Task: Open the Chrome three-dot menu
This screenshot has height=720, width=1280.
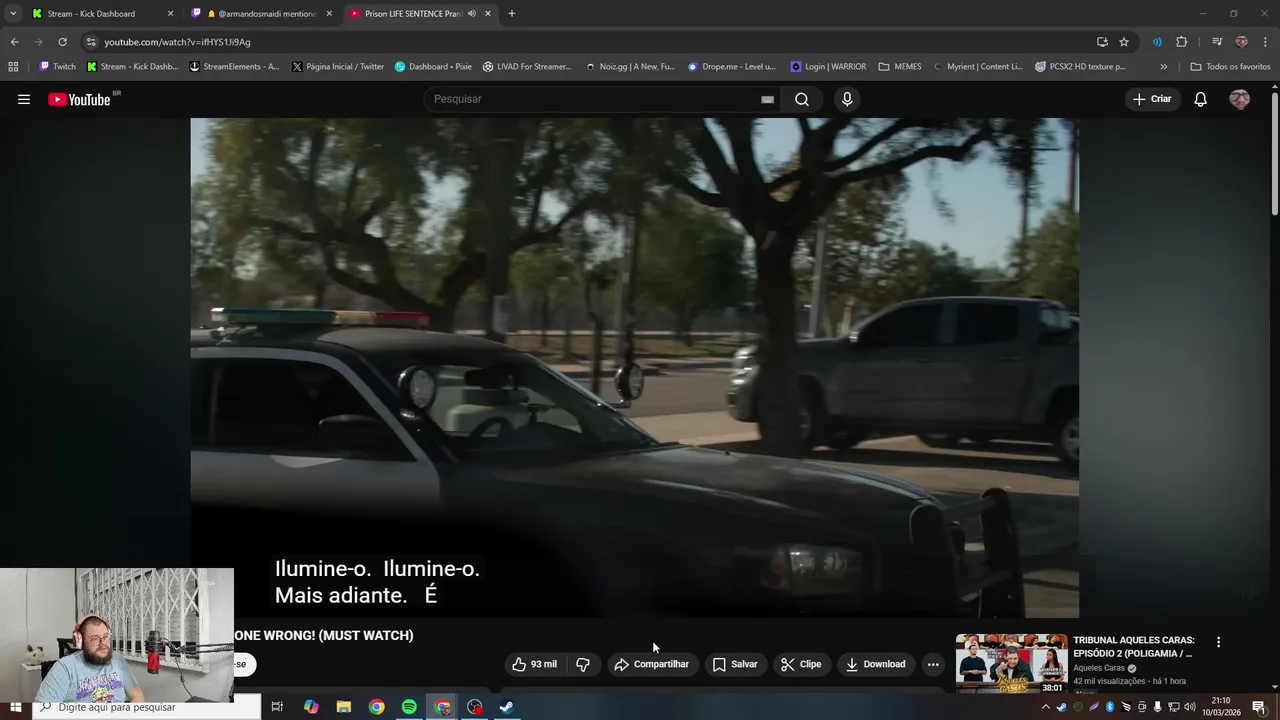Action: (x=1265, y=42)
